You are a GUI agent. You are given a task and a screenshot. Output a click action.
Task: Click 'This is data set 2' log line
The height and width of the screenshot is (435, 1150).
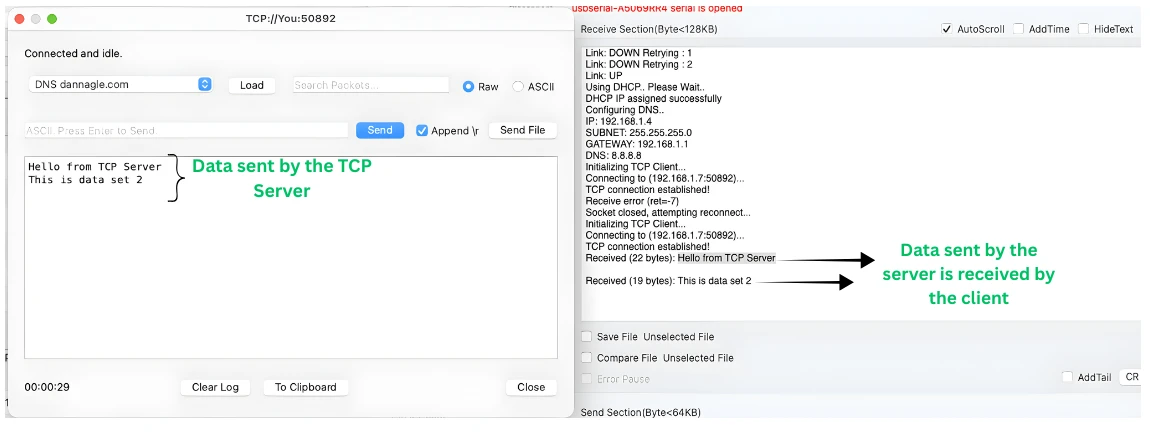coord(86,180)
